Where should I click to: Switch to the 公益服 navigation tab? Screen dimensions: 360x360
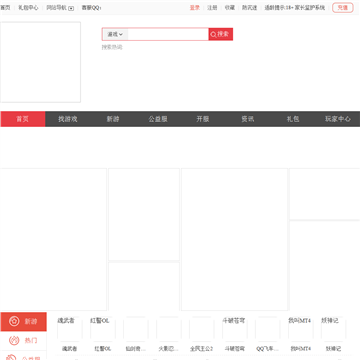point(158,119)
